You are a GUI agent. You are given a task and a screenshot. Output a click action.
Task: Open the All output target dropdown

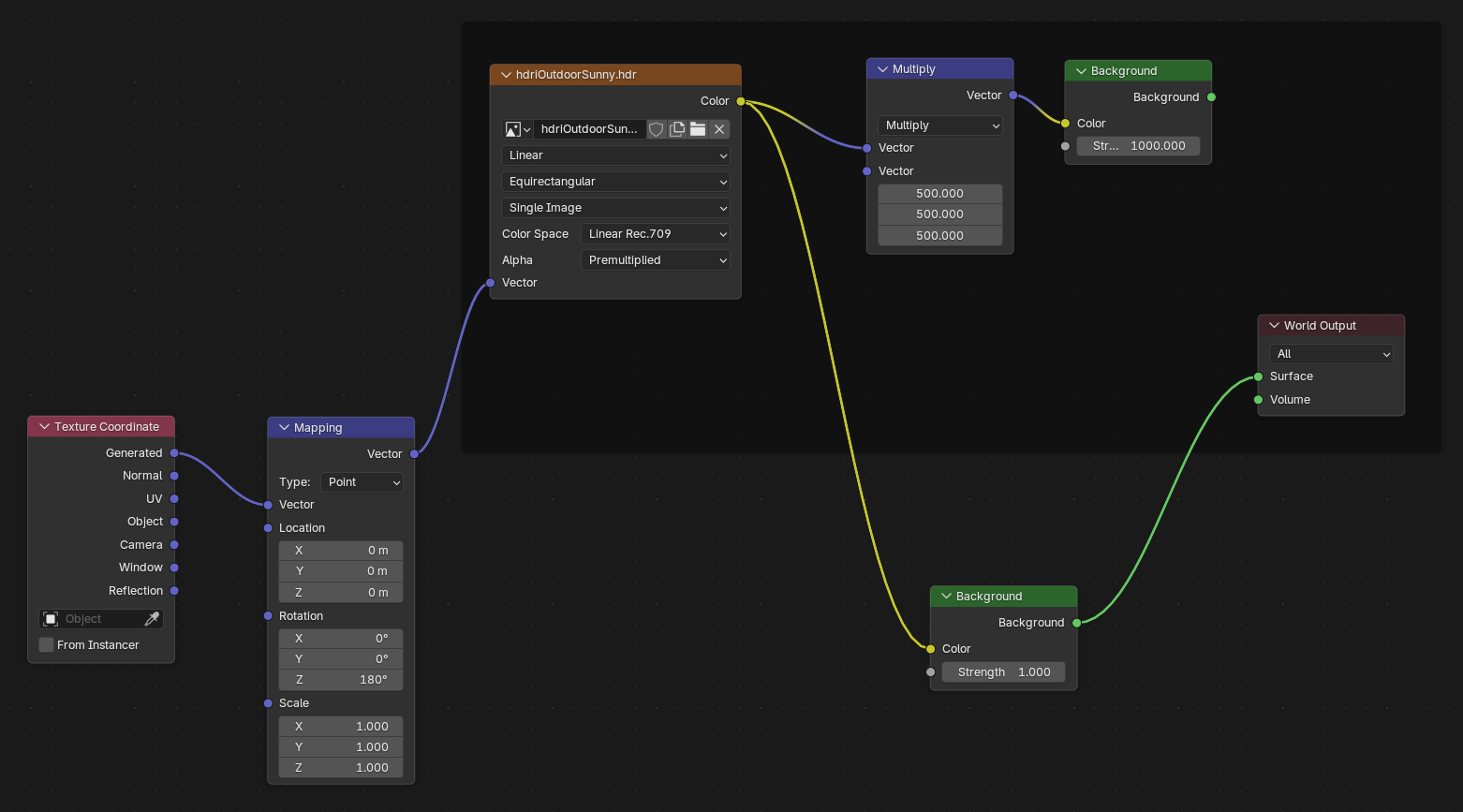1331,353
